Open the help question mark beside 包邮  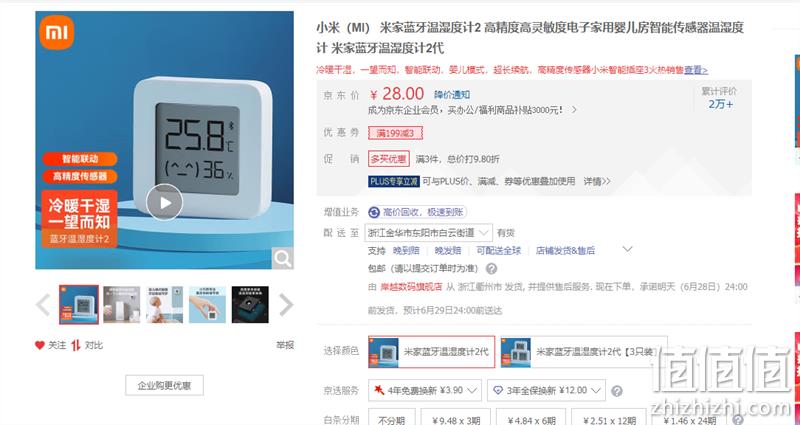pyautogui.click(x=491, y=268)
